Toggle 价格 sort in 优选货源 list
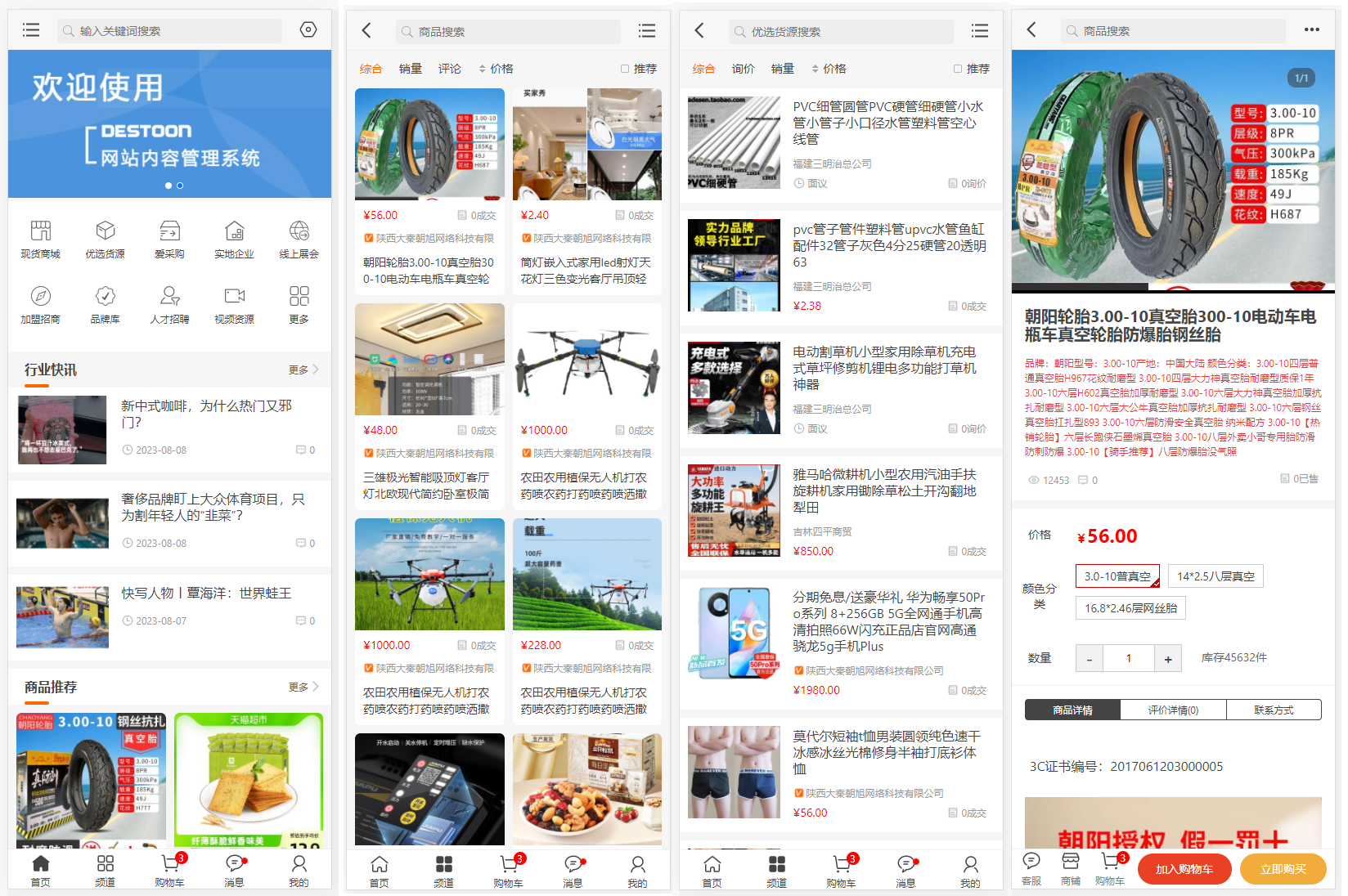 click(829, 69)
